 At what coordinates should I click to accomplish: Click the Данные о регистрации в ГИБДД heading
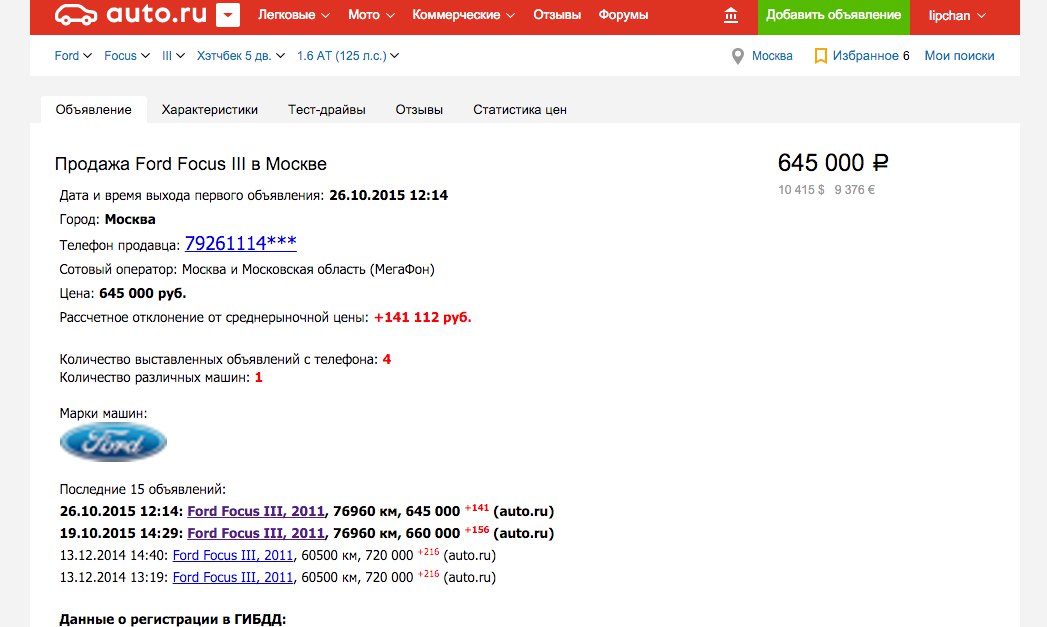[173, 619]
